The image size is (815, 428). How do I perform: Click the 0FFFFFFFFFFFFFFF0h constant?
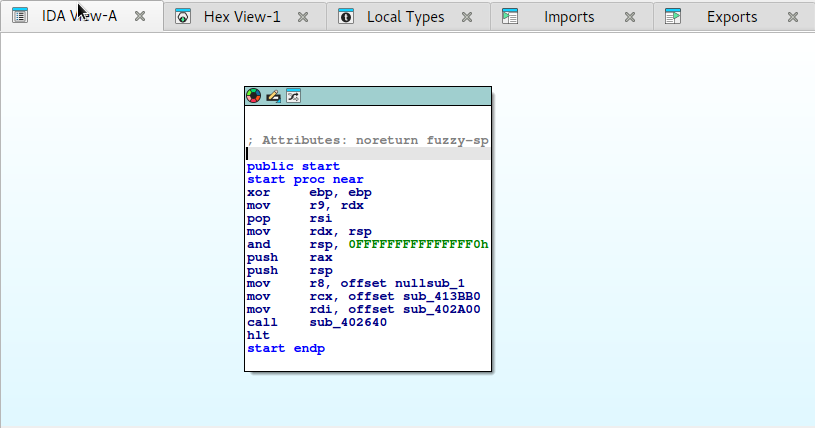click(x=418, y=244)
